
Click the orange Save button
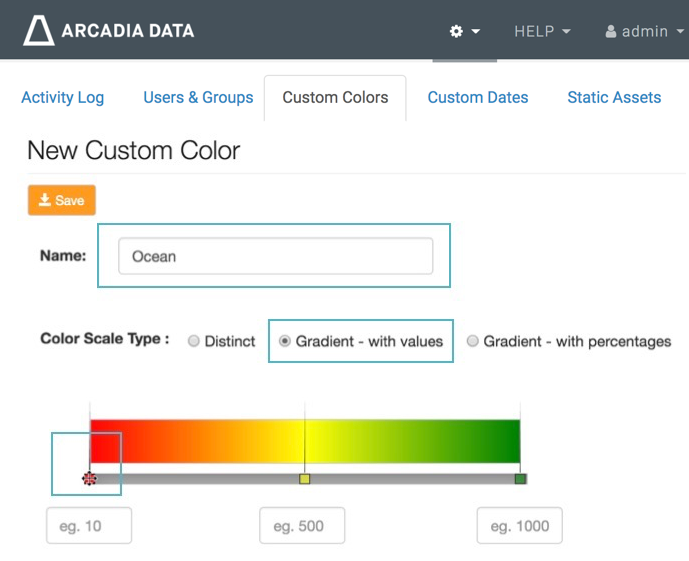point(61,200)
